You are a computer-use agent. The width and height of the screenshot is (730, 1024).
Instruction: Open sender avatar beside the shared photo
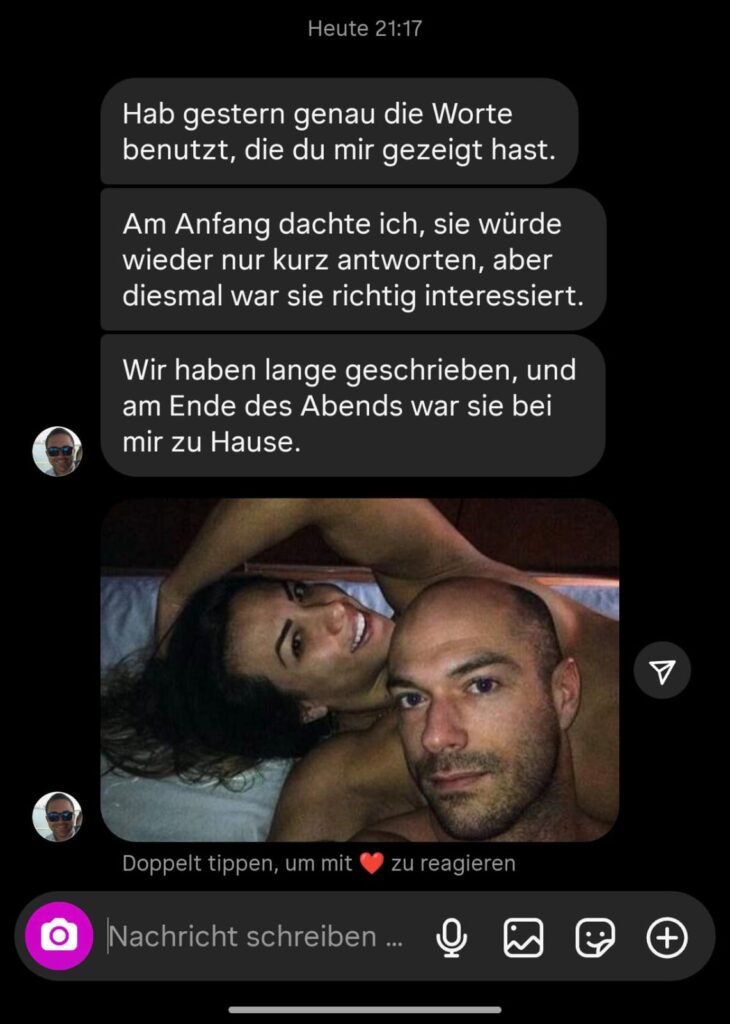coord(57,816)
